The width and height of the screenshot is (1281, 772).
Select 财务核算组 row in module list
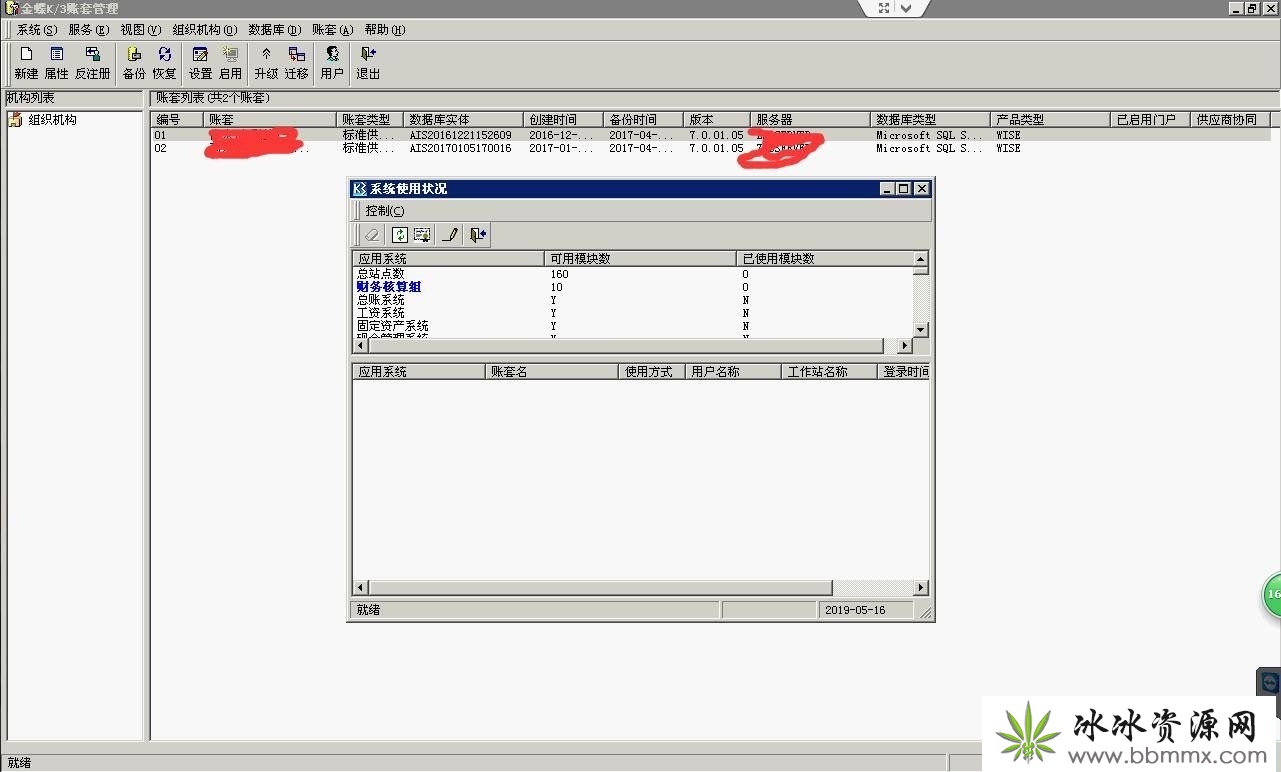pos(633,287)
